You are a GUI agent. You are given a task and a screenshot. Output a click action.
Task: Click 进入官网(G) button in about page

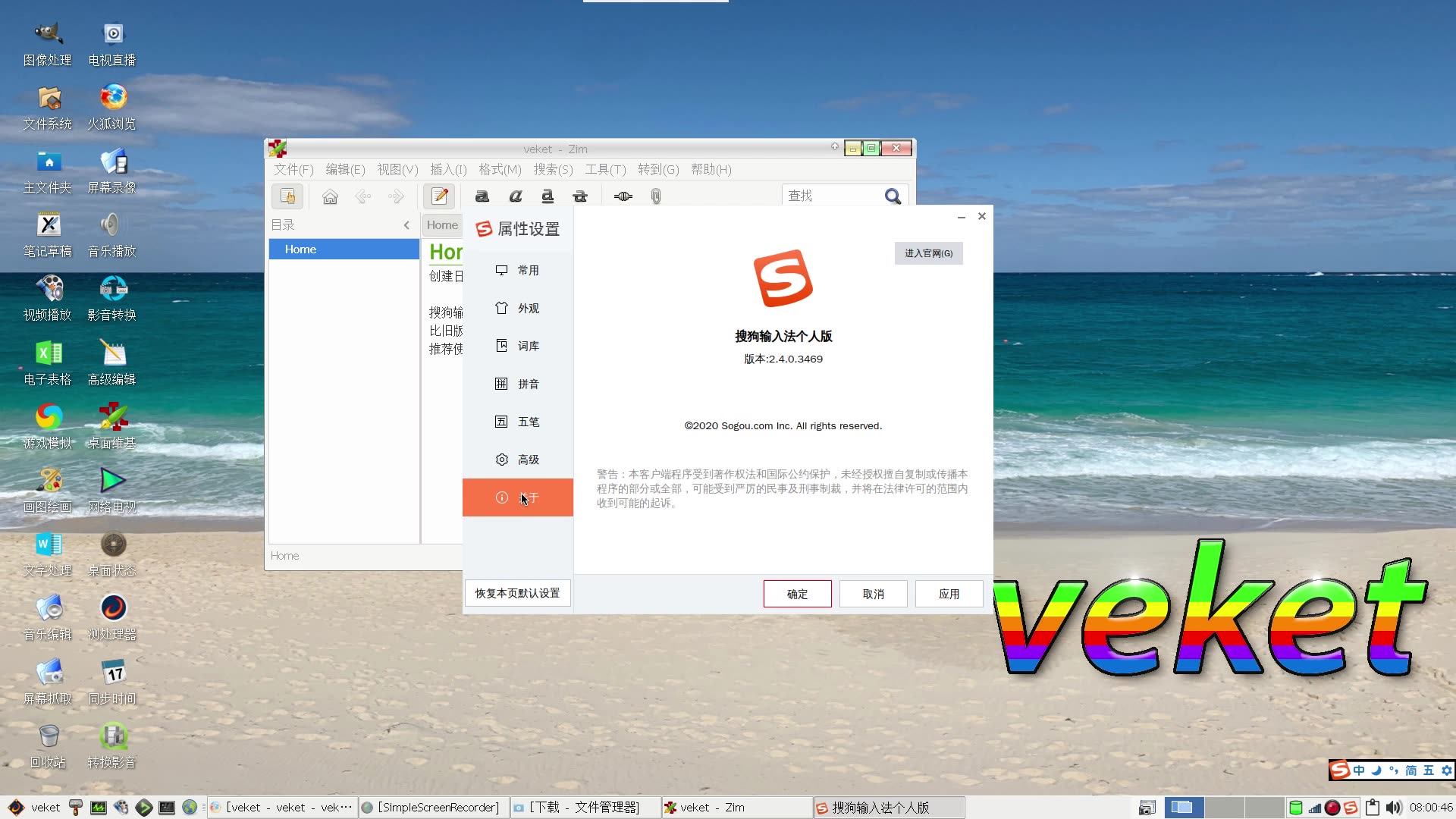928,253
